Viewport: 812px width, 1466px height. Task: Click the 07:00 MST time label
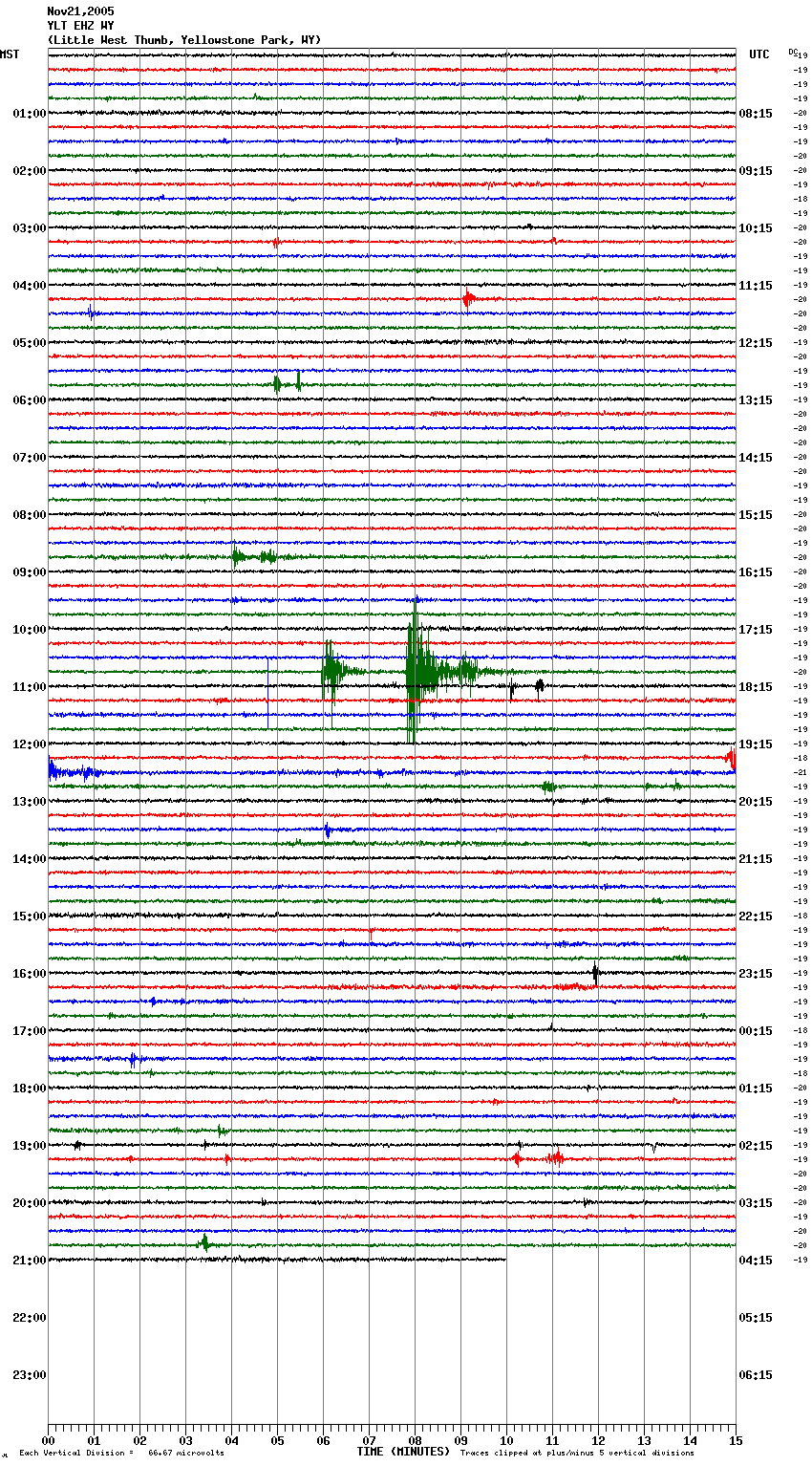[x=30, y=458]
